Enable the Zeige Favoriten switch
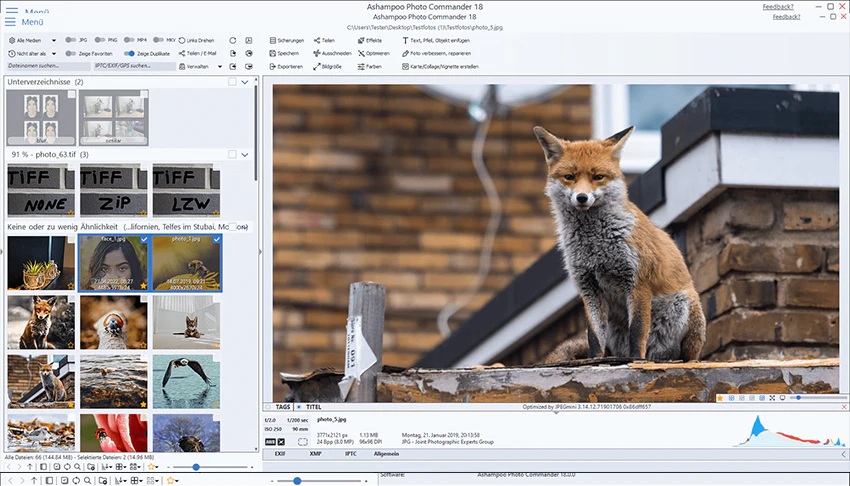The image size is (850, 486). pyautogui.click(x=70, y=54)
